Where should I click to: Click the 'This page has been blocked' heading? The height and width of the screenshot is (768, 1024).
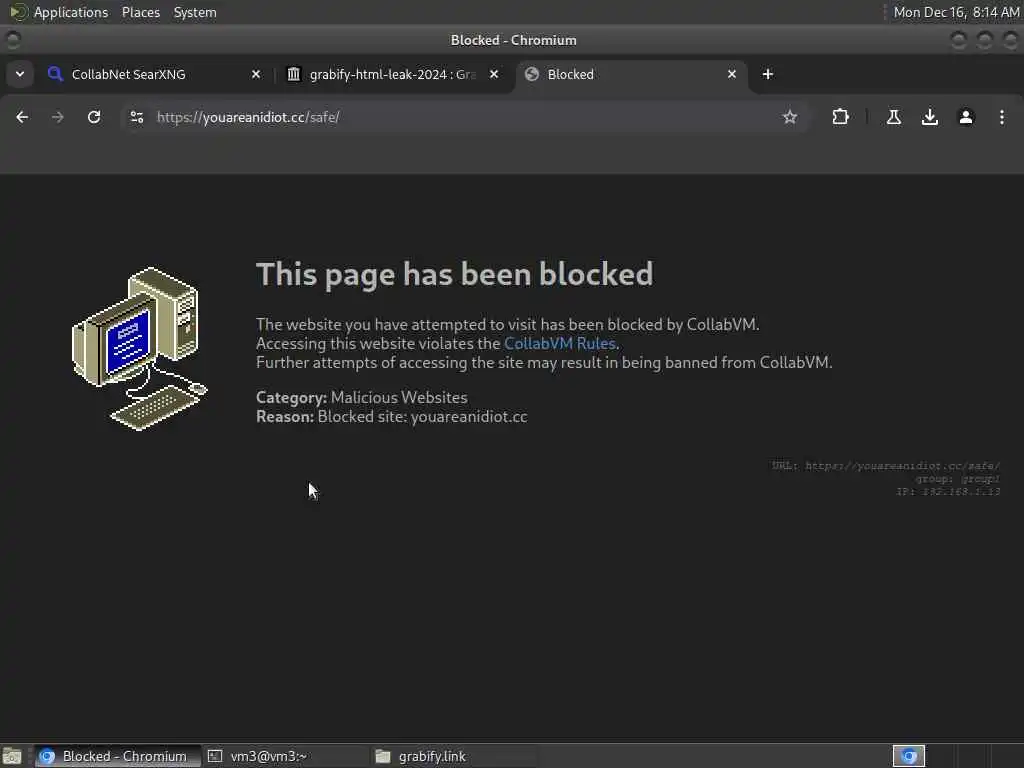455,274
